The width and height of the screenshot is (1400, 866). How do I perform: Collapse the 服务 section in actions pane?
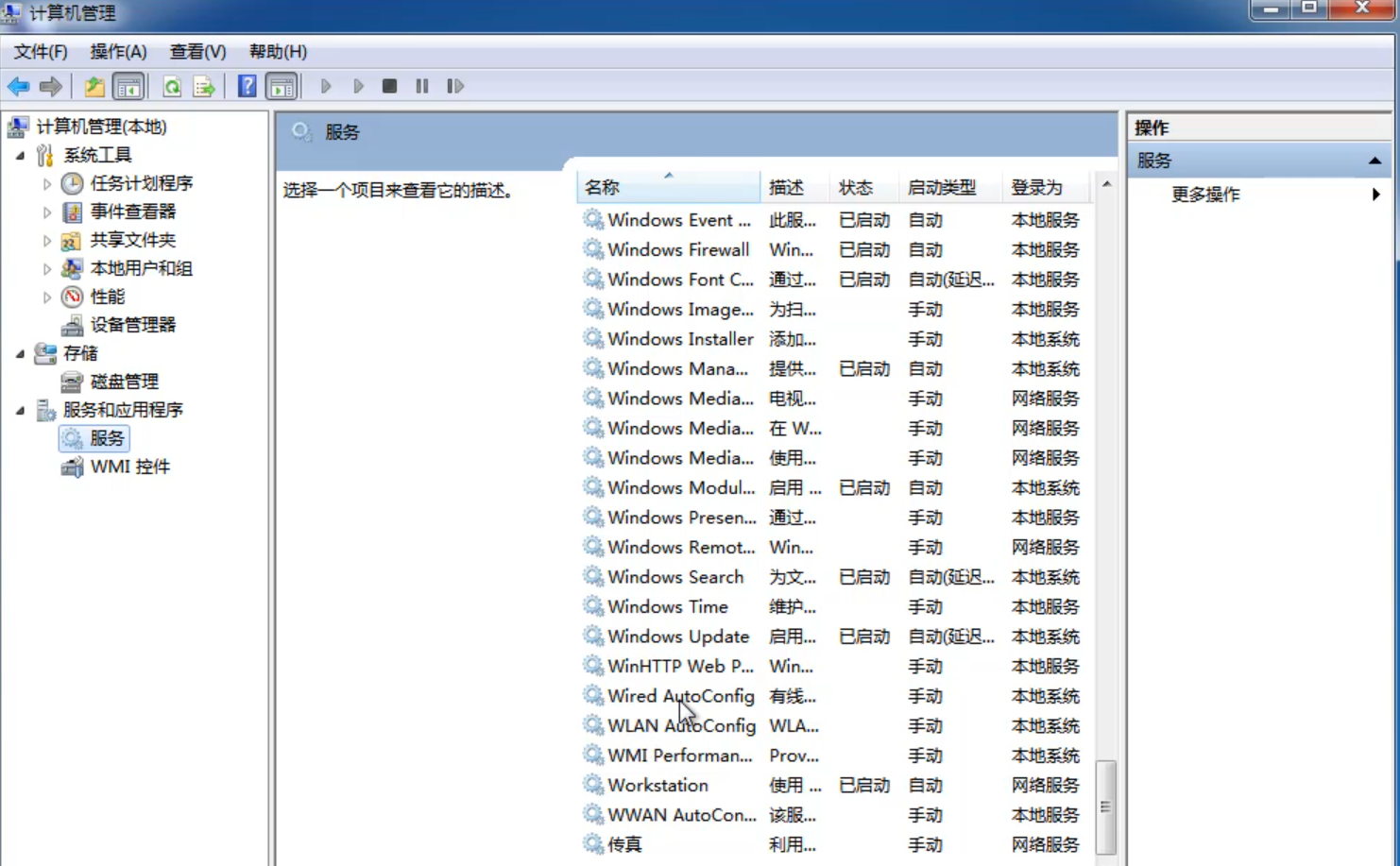1374,161
